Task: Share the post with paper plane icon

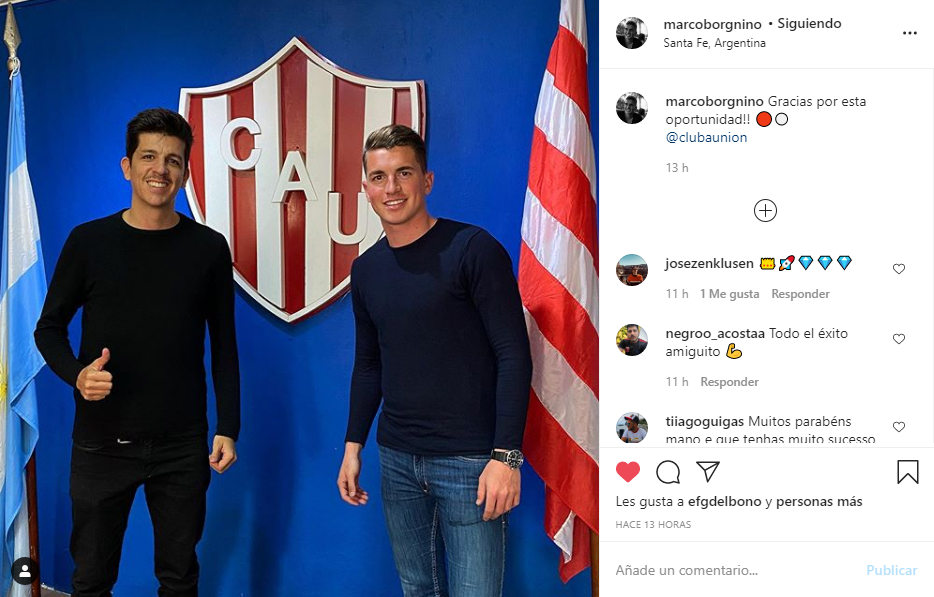Action: [x=708, y=471]
